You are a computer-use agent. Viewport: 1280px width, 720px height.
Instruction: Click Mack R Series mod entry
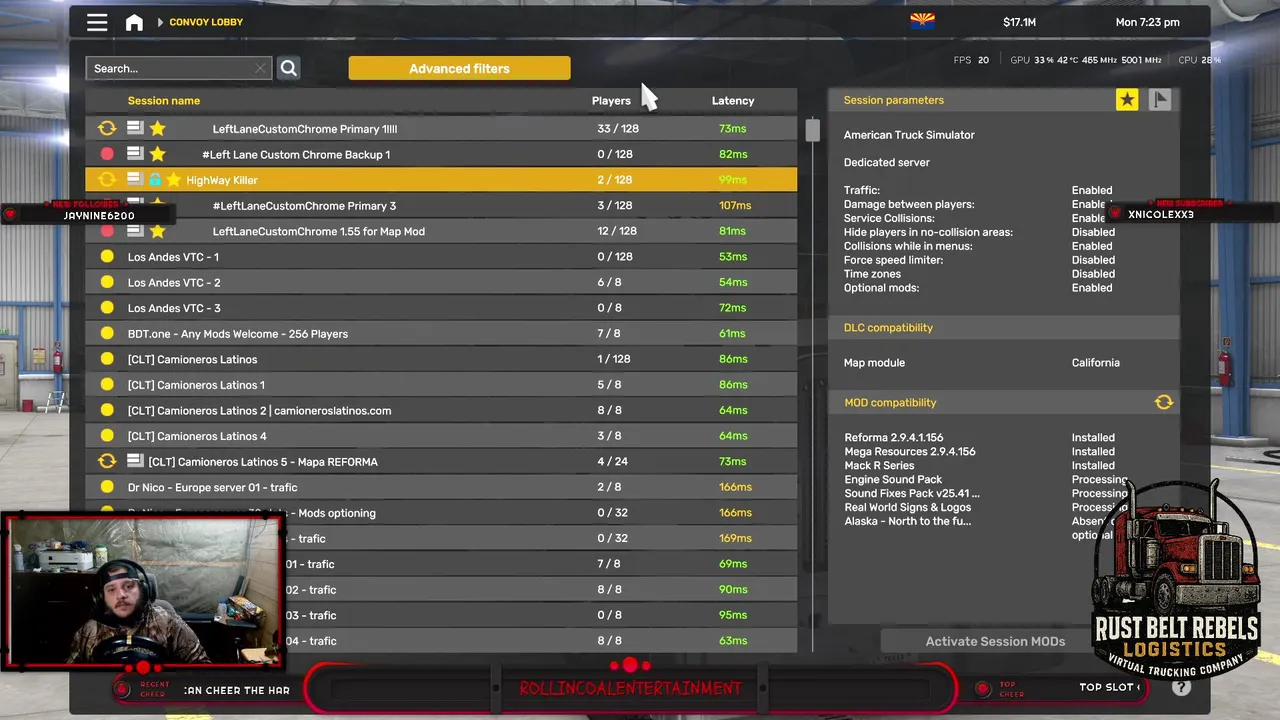coord(879,465)
